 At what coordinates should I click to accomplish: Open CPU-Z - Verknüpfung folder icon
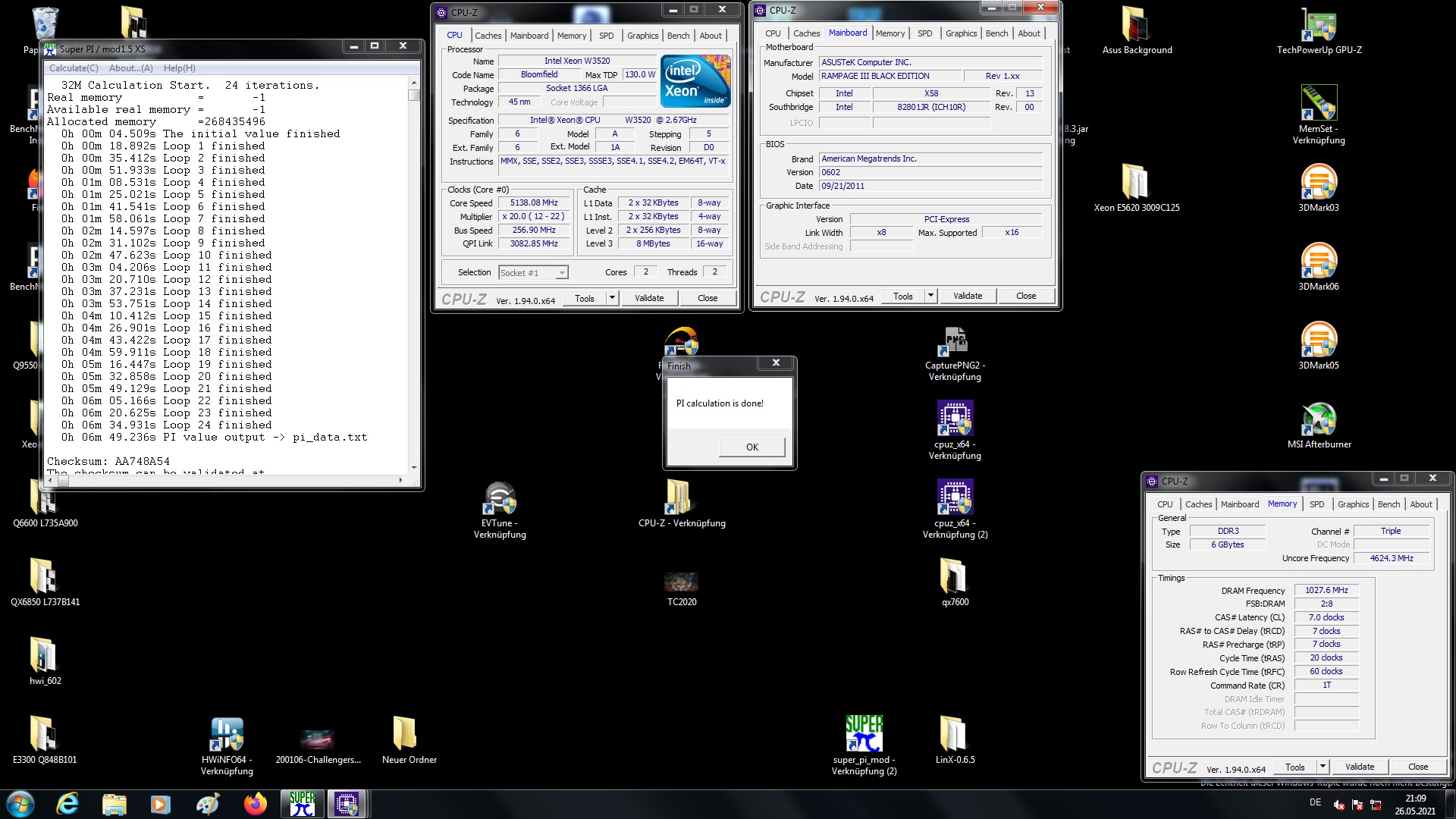[682, 504]
